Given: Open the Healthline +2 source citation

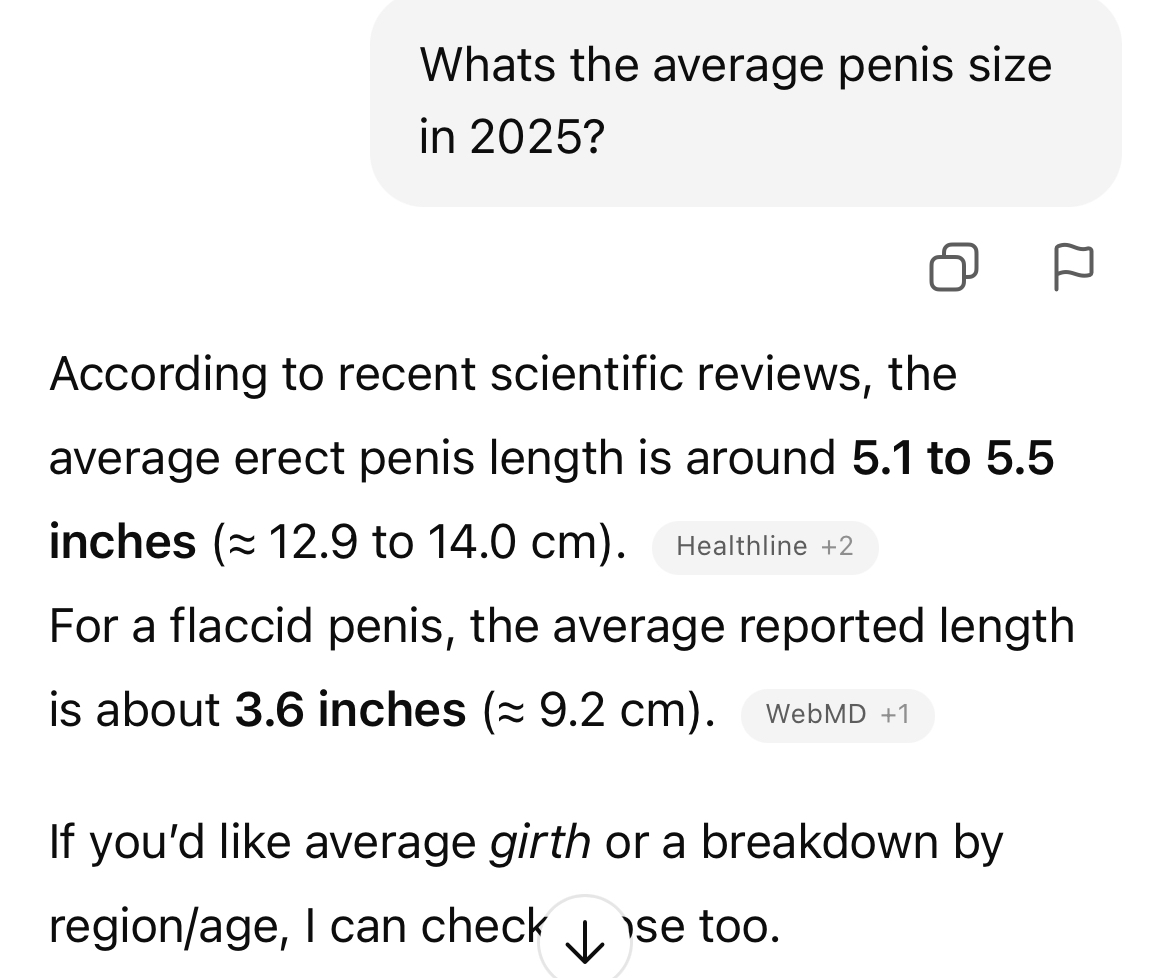Looking at the screenshot, I should pyautogui.click(x=765, y=546).
